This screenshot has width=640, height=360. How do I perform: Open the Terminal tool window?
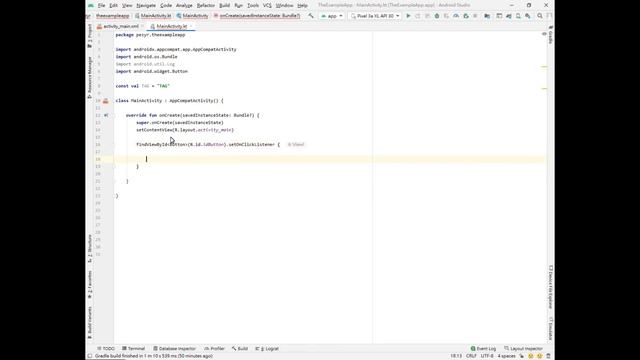[133, 349]
